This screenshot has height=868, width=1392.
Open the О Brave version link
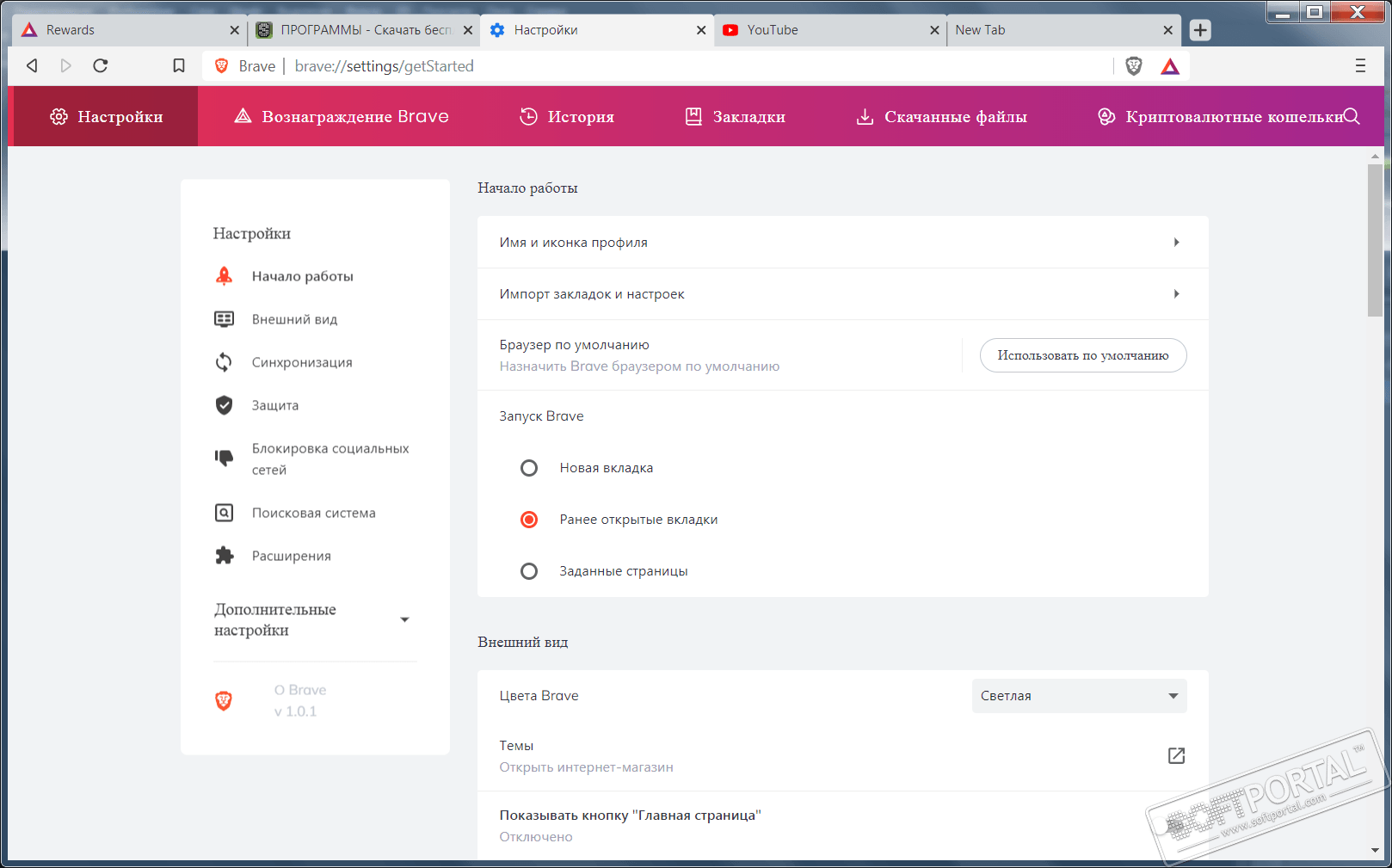click(x=300, y=700)
